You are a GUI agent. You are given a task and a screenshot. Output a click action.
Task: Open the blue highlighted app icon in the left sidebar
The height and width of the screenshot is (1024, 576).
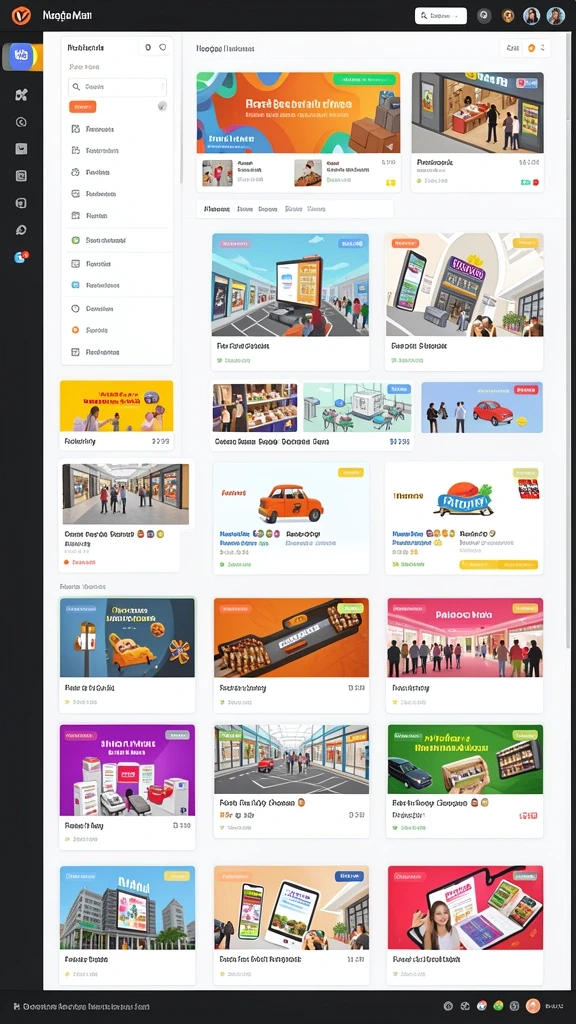tap(20, 57)
